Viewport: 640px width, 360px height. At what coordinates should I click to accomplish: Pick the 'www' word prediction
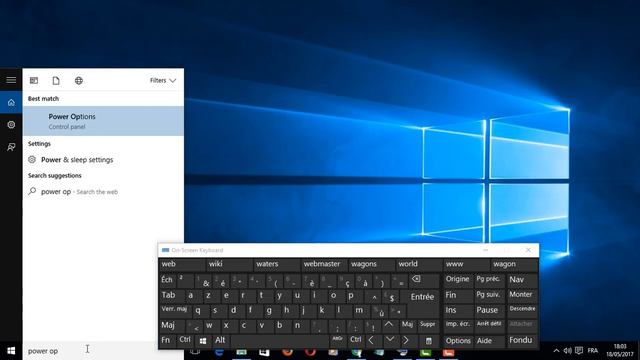click(x=466, y=264)
